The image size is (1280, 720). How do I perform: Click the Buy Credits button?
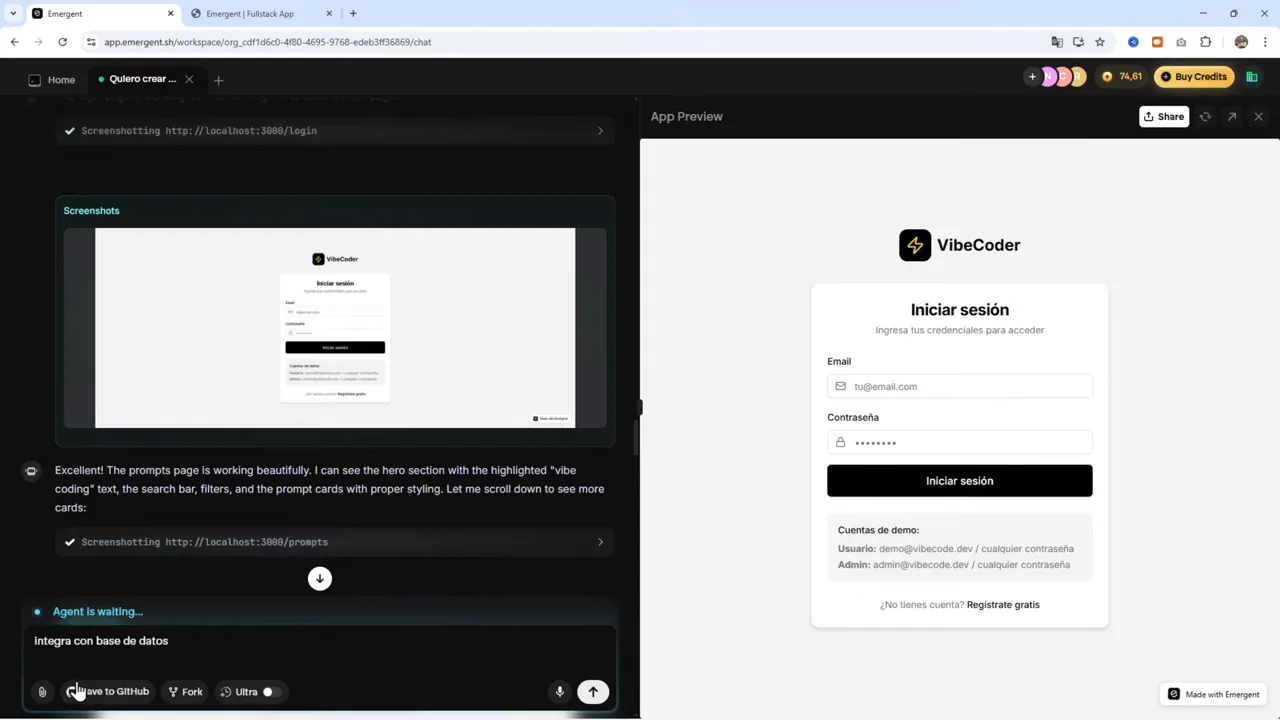[1194, 76]
